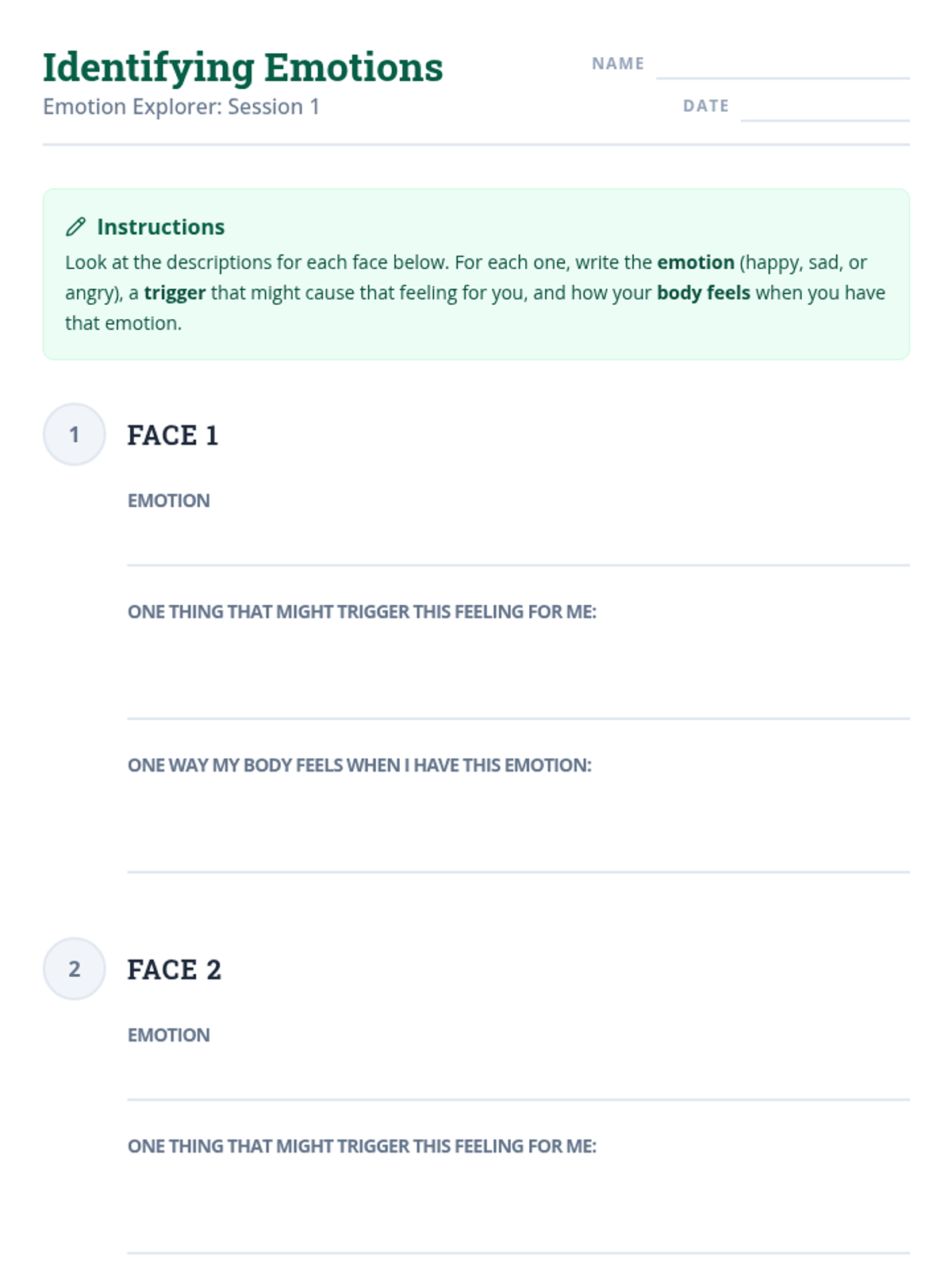The height and width of the screenshot is (1270, 952).
Task: Click the number 1 circle badge
Action: (x=74, y=434)
